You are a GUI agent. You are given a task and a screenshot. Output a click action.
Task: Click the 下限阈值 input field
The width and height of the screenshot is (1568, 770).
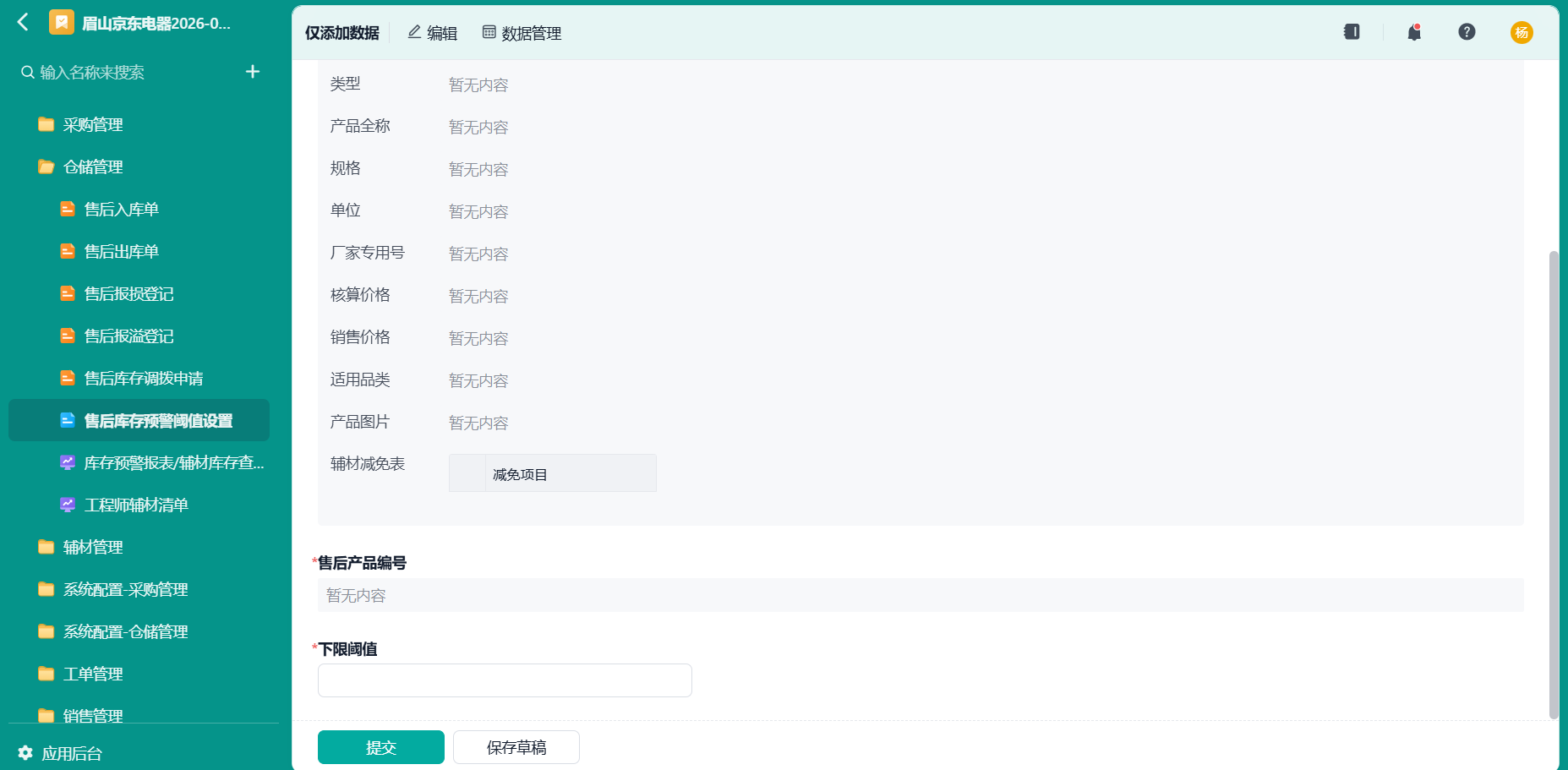(505, 680)
